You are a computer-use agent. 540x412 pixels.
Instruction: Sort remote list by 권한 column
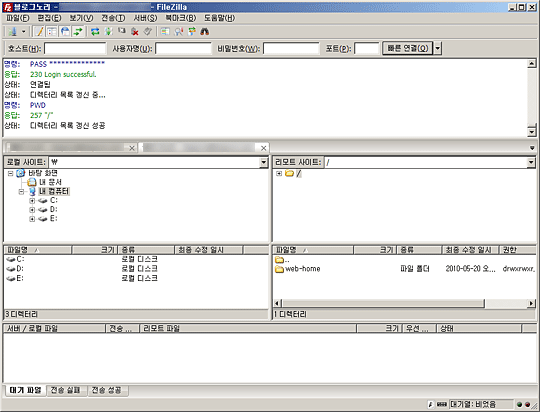tap(518, 250)
